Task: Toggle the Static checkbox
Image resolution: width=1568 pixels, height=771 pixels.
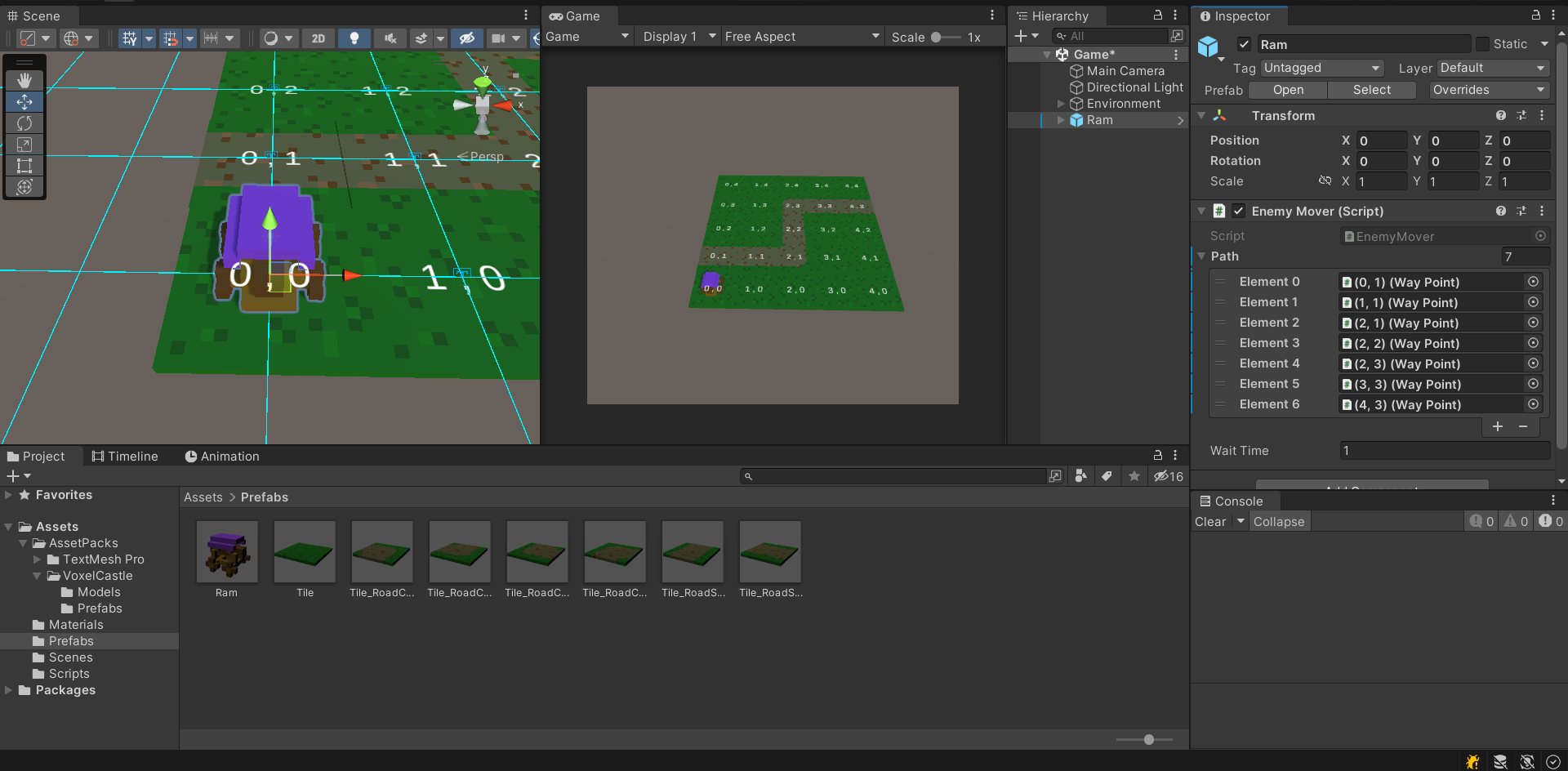Action: pos(1482,44)
